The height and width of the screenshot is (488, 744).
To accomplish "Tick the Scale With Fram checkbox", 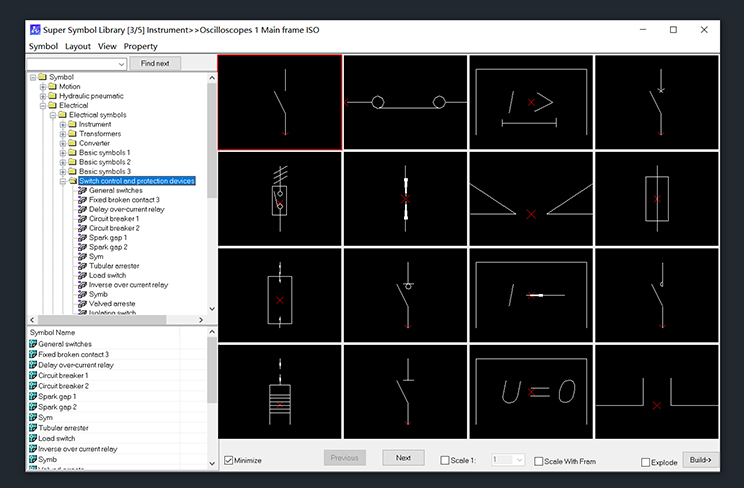I will [538, 461].
